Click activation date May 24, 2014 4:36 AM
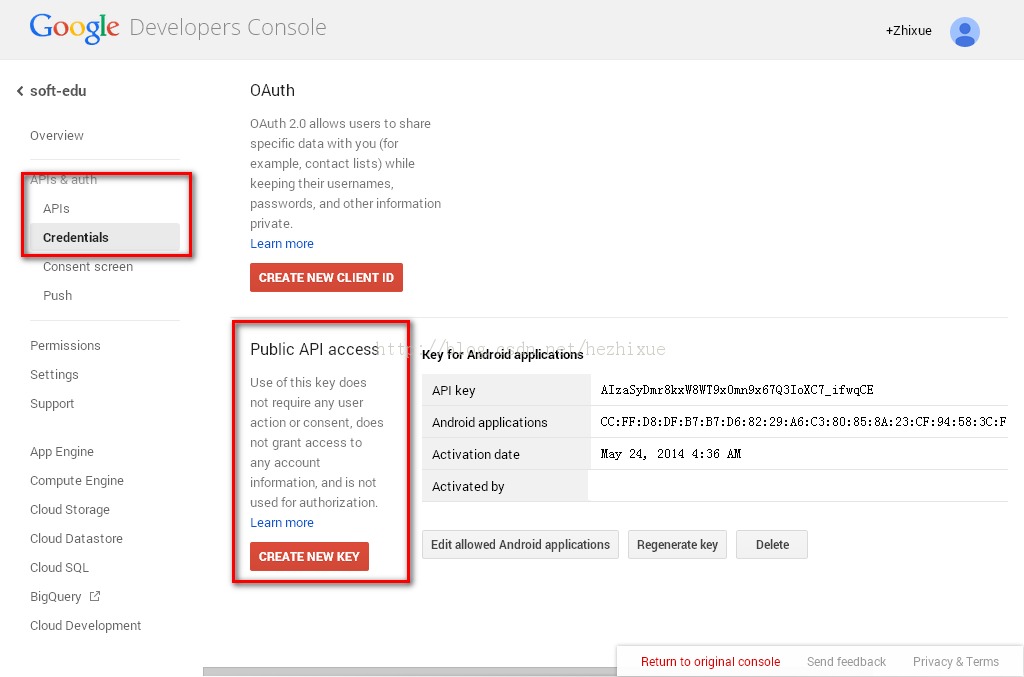The width and height of the screenshot is (1024, 677). click(671, 454)
